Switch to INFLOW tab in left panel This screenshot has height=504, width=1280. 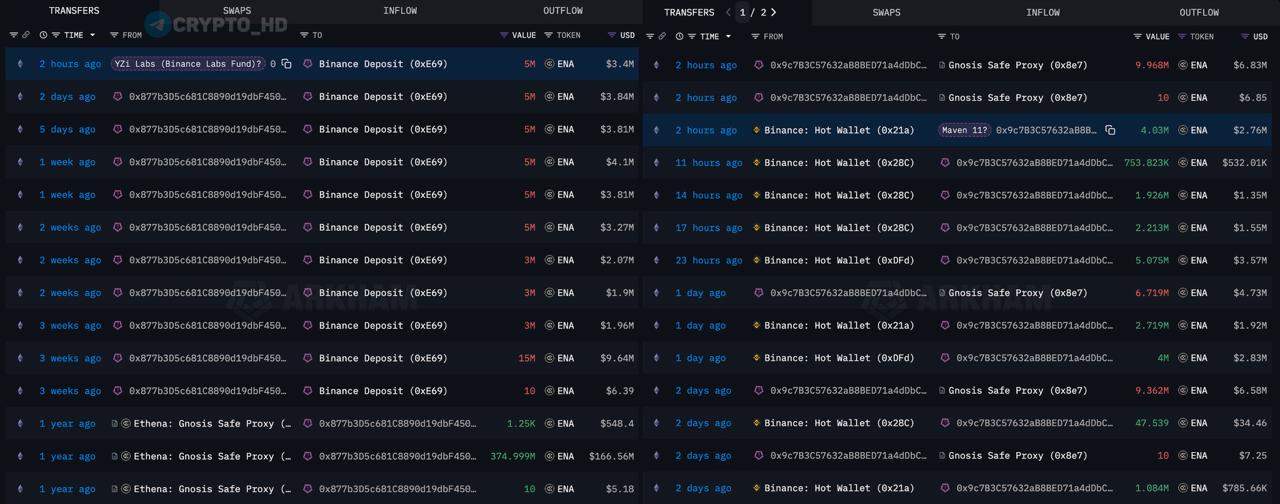pyautogui.click(x=400, y=11)
